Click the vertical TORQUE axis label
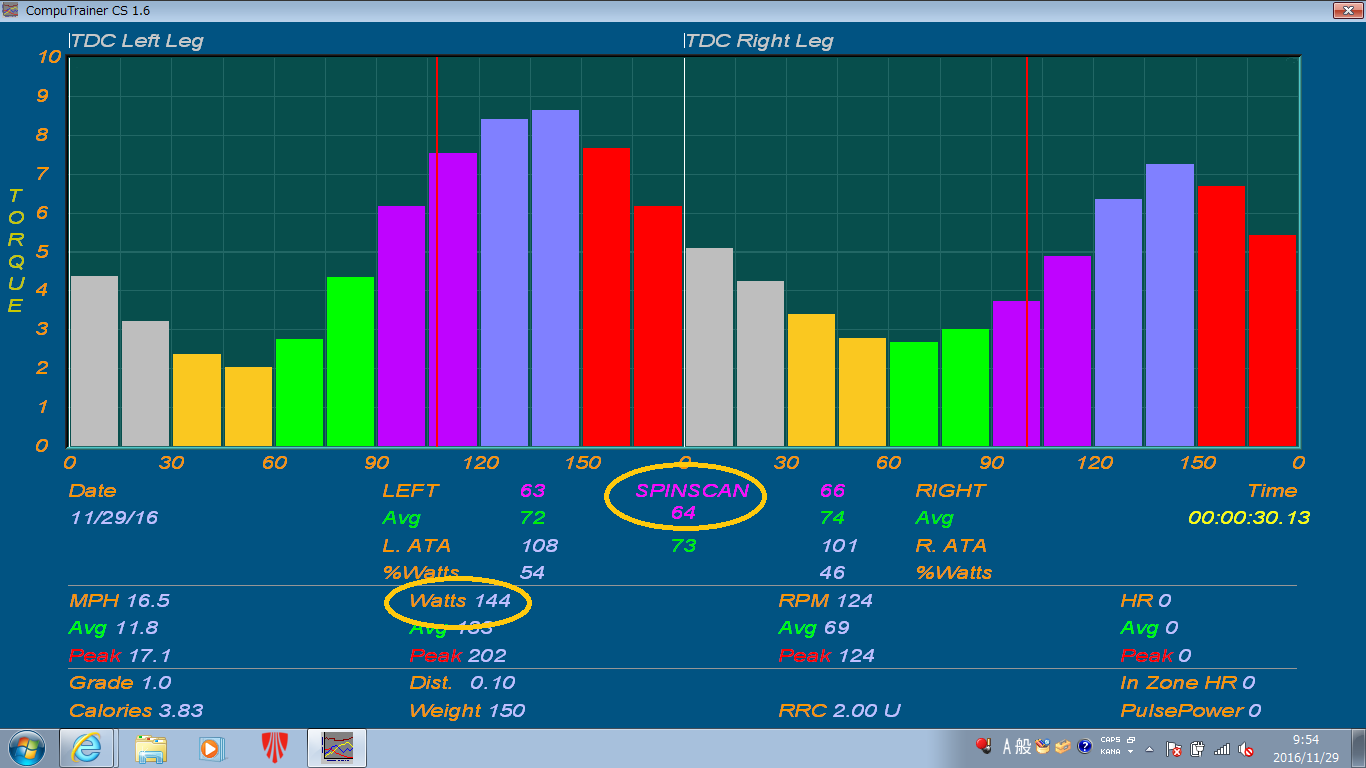 (15, 250)
